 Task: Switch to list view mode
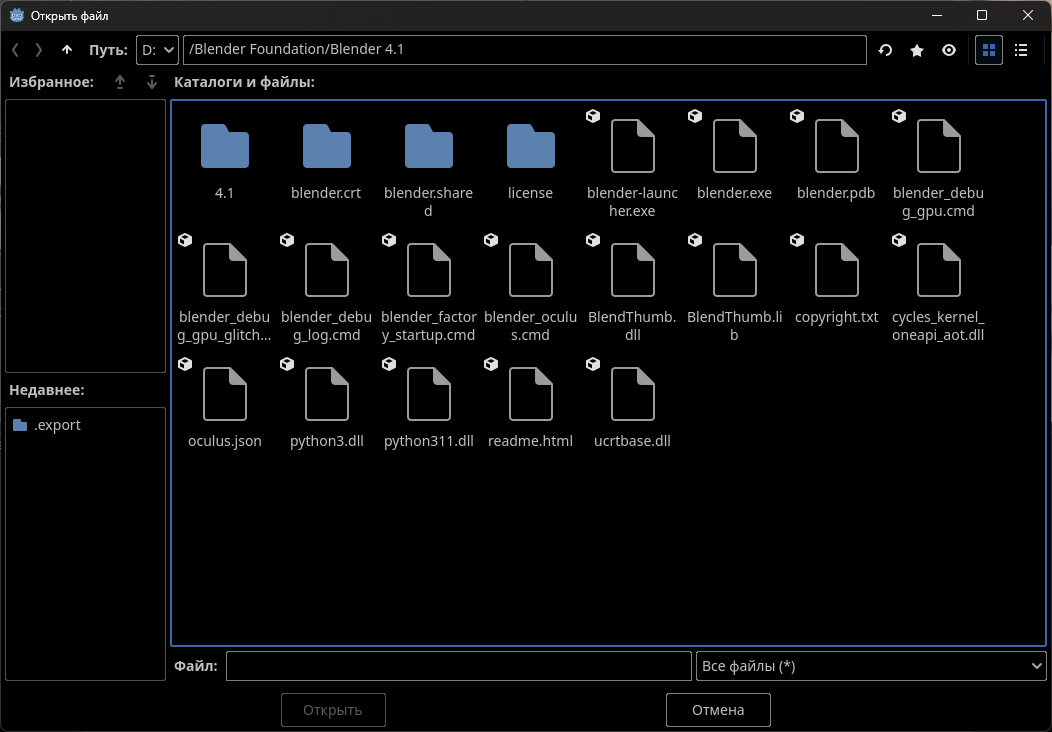point(1020,50)
